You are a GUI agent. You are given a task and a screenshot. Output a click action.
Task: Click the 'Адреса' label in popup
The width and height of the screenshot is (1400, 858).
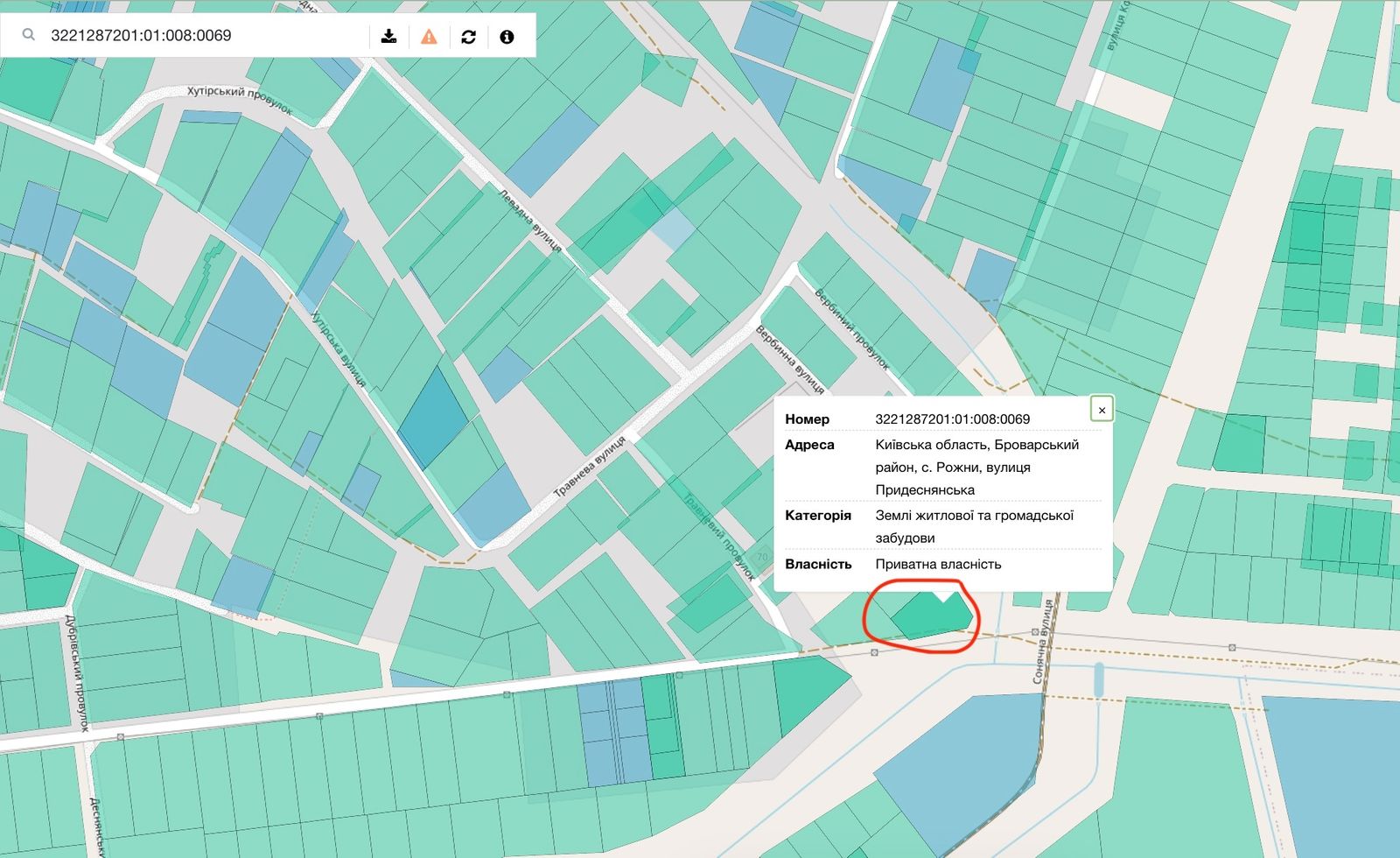click(x=809, y=445)
